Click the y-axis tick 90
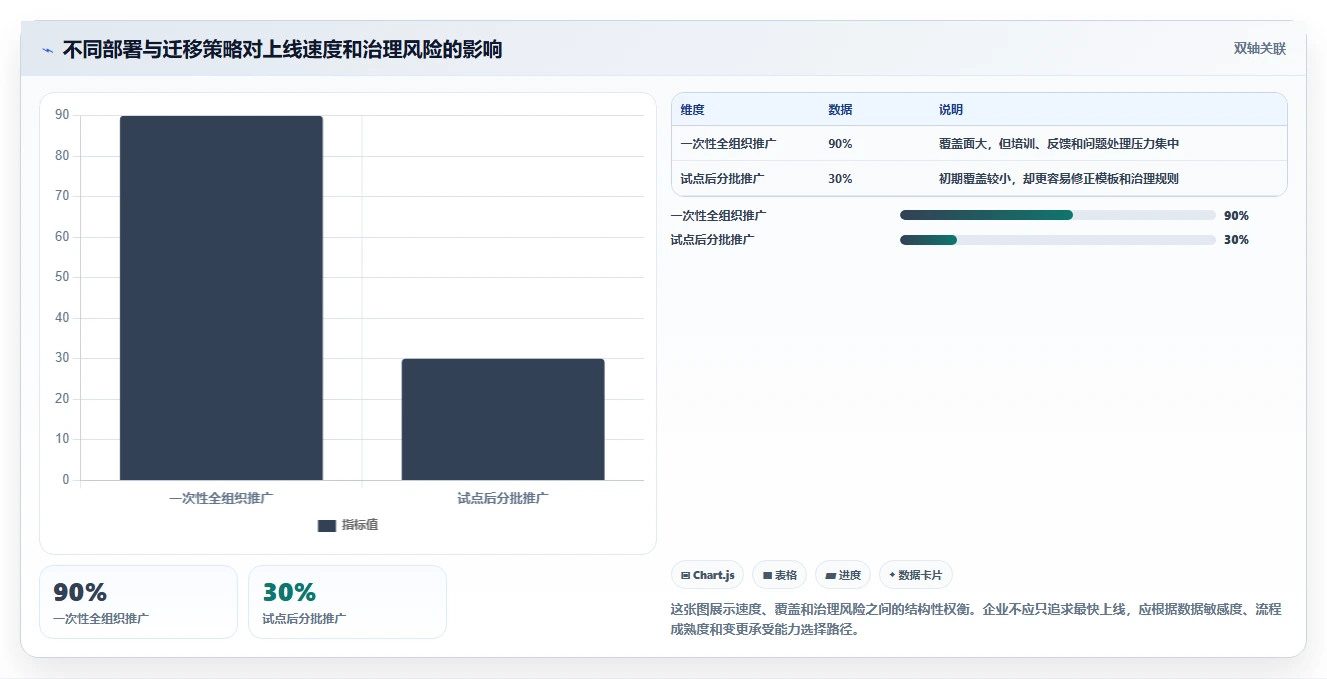The image size is (1327, 679). pyautogui.click(x=62, y=115)
